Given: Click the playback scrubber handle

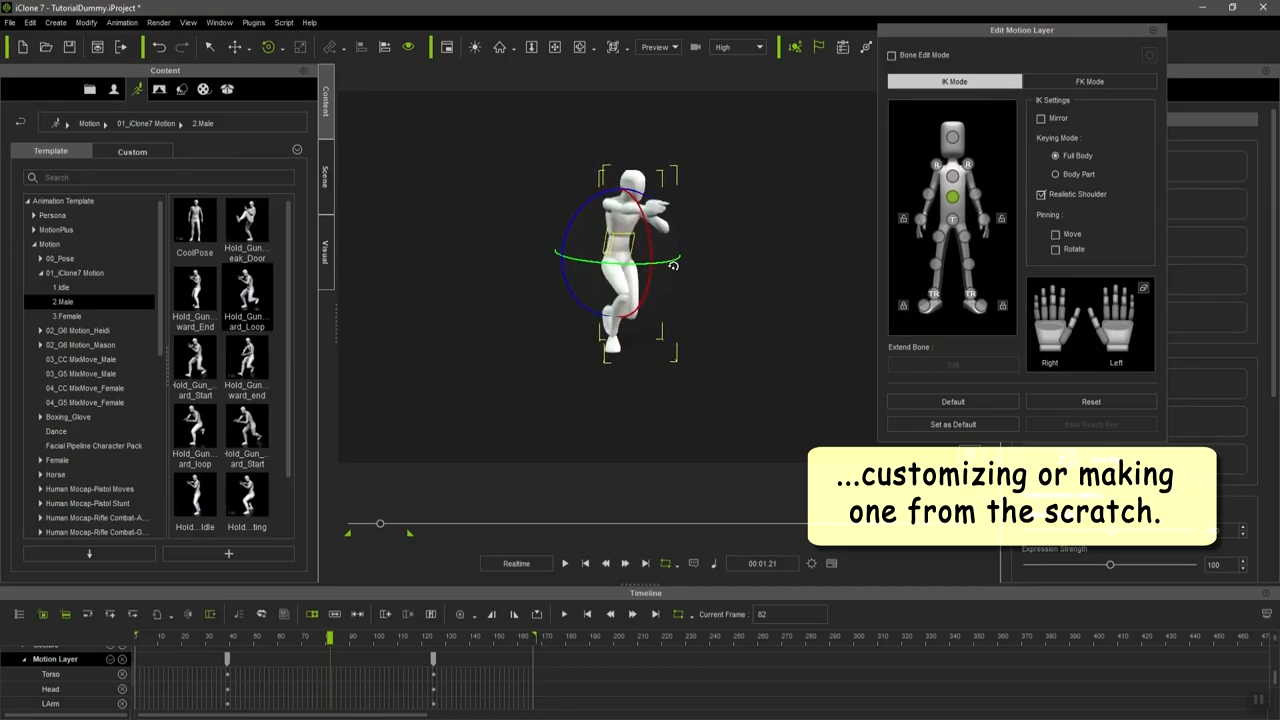Looking at the screenshot, I should [x=380, y=523].
